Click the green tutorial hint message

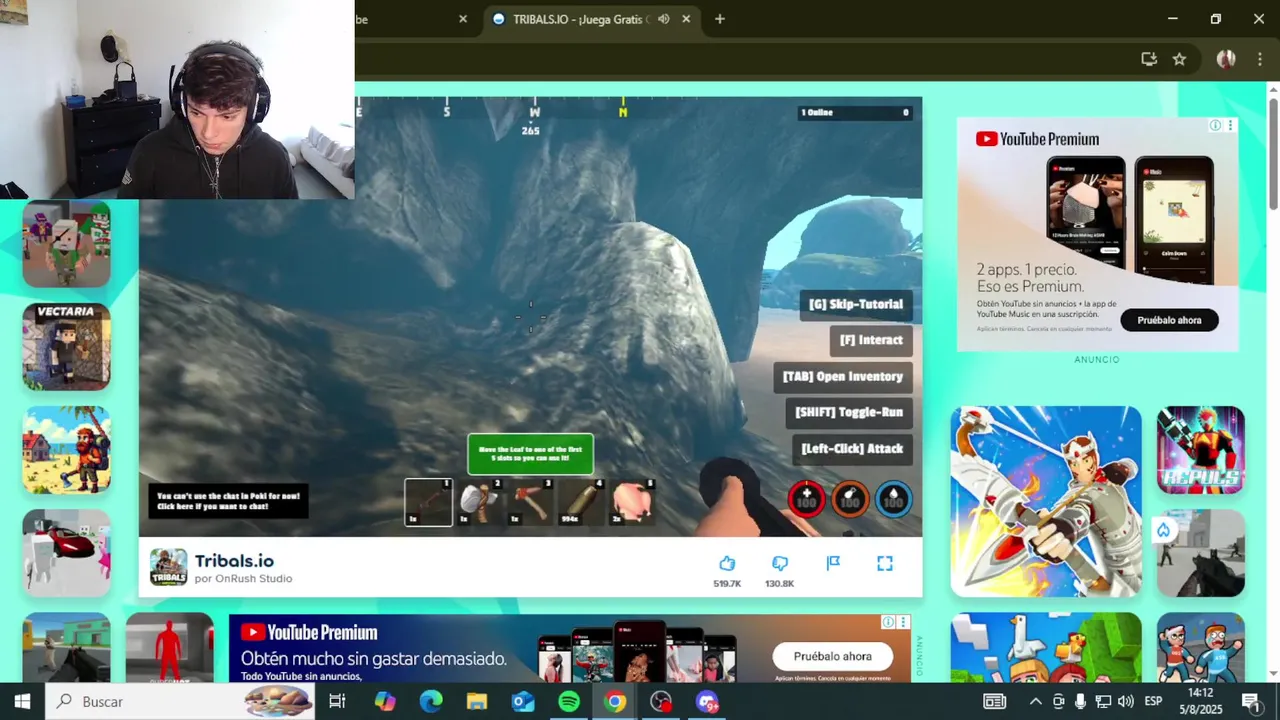coord(530,454)
